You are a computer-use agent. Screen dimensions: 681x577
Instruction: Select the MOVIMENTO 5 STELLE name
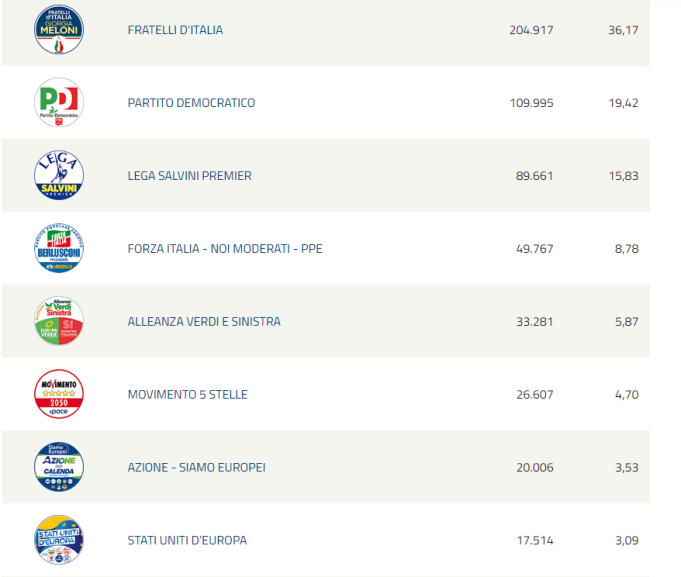[x=188, y=395]
